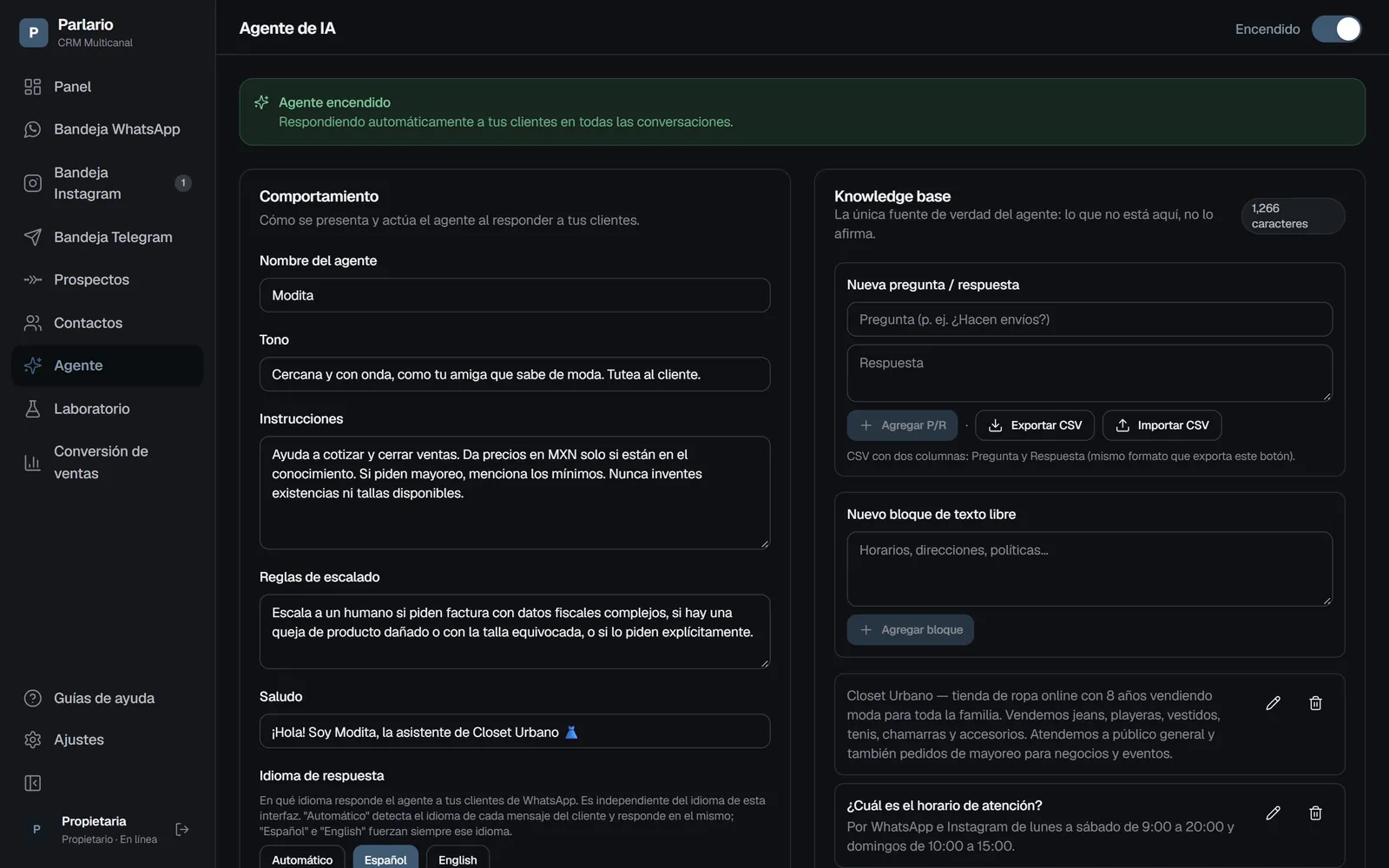Click the Agente label in the sidebar
This screenshot has height=868, width=1389.
click(78, 365)
